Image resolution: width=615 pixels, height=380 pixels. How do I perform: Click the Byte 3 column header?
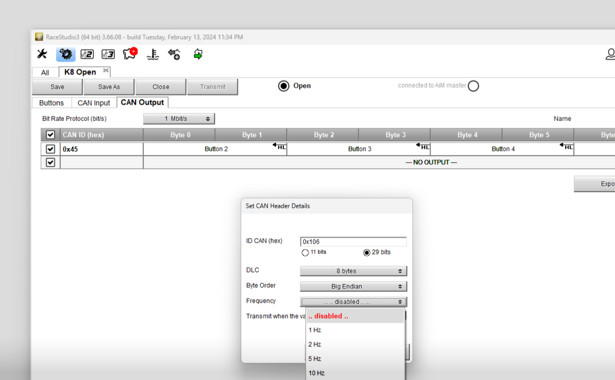click(395, 135)
